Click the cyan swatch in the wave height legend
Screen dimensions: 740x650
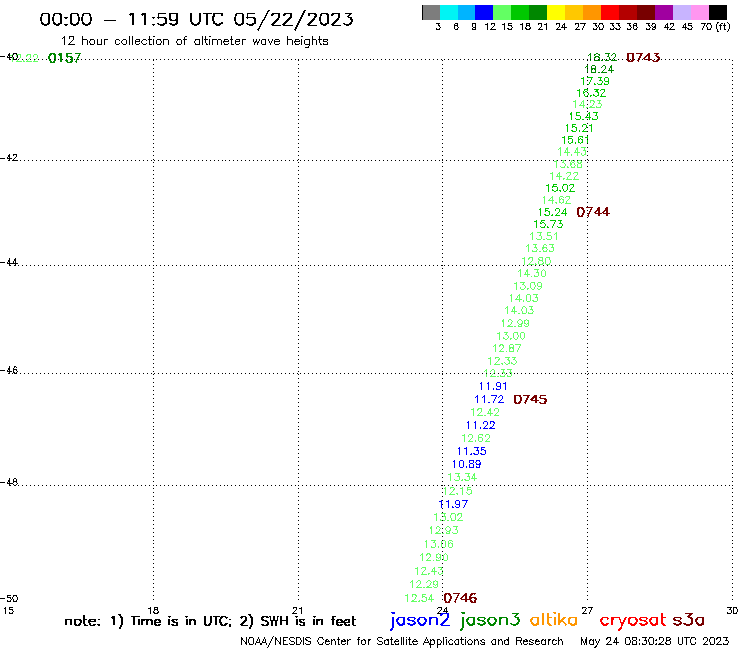(449, 12)
